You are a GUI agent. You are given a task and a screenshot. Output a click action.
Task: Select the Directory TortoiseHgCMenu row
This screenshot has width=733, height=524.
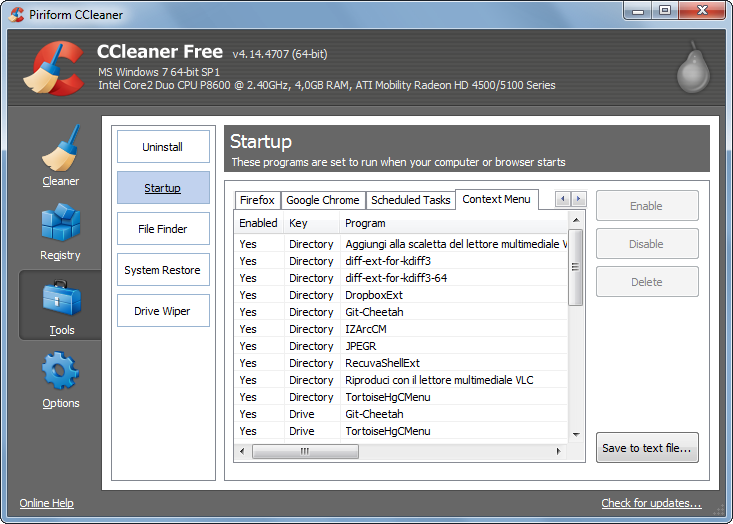(x=401, y=397)
